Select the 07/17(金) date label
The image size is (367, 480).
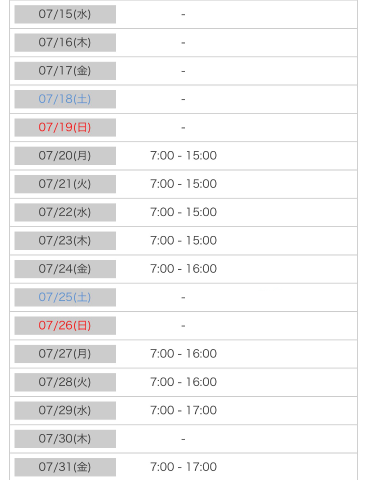65,71
